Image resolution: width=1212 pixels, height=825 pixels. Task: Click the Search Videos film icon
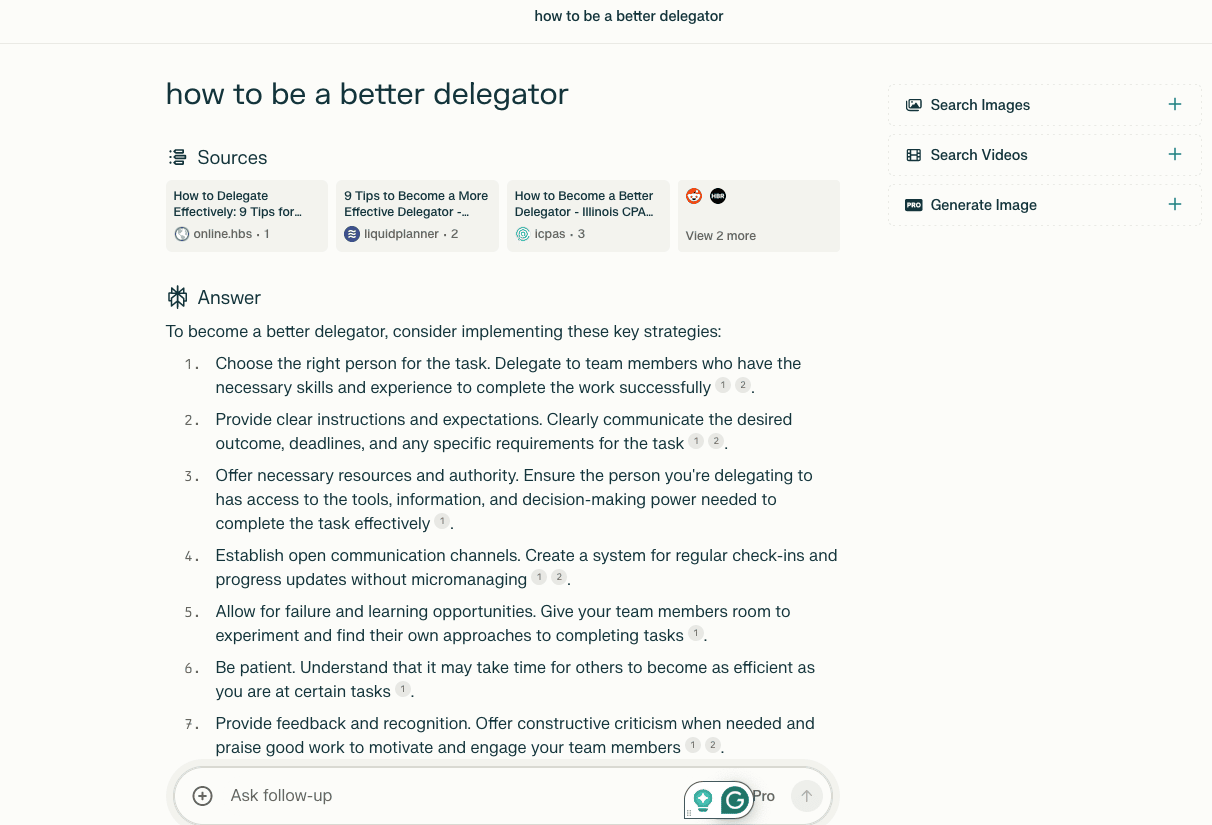coord(913,155)
